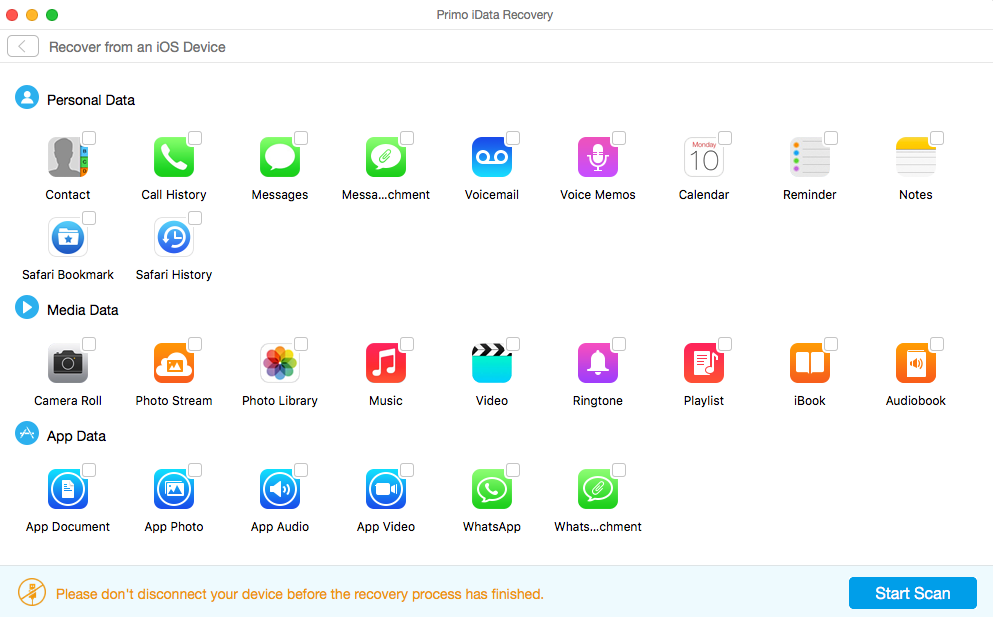
Task: Click the Personal Data heading
Action: tap(91, 100)
